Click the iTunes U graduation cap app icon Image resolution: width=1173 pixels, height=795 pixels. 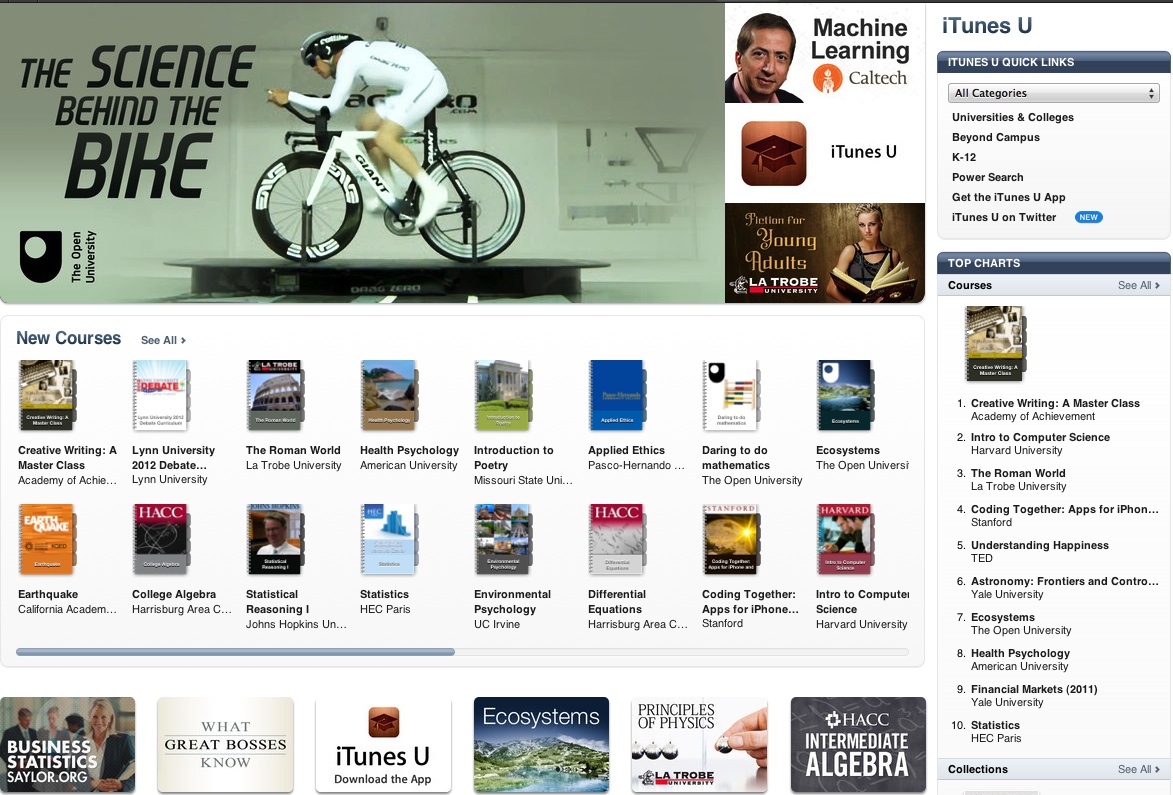pyautogui.click(x=774, y=153)
